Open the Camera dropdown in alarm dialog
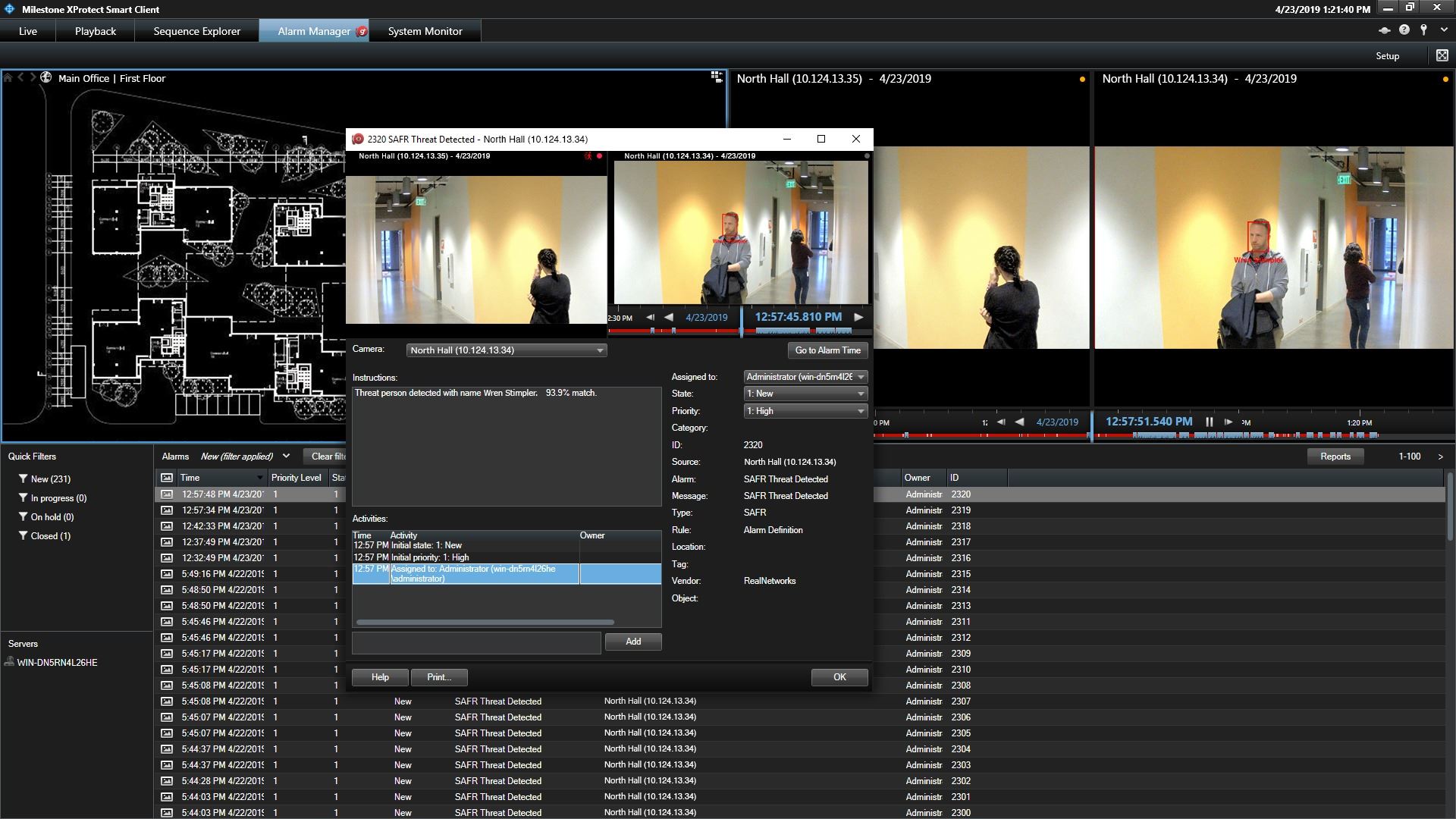Screen dimensions: 1456x819 (507, 350)
